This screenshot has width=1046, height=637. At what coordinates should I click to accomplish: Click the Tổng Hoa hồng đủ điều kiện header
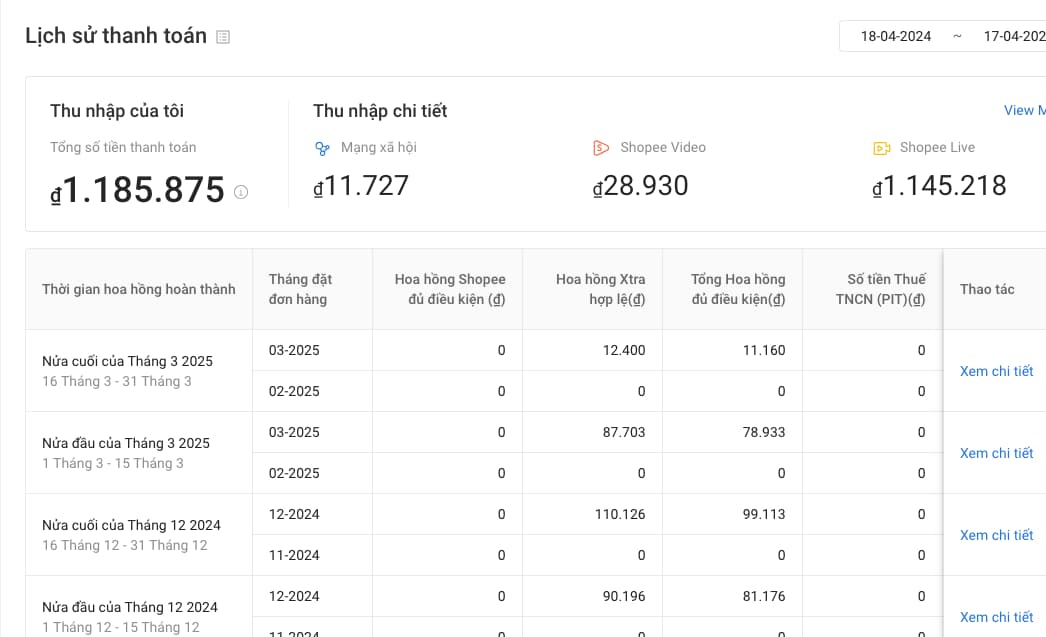(x=738, y=289)
